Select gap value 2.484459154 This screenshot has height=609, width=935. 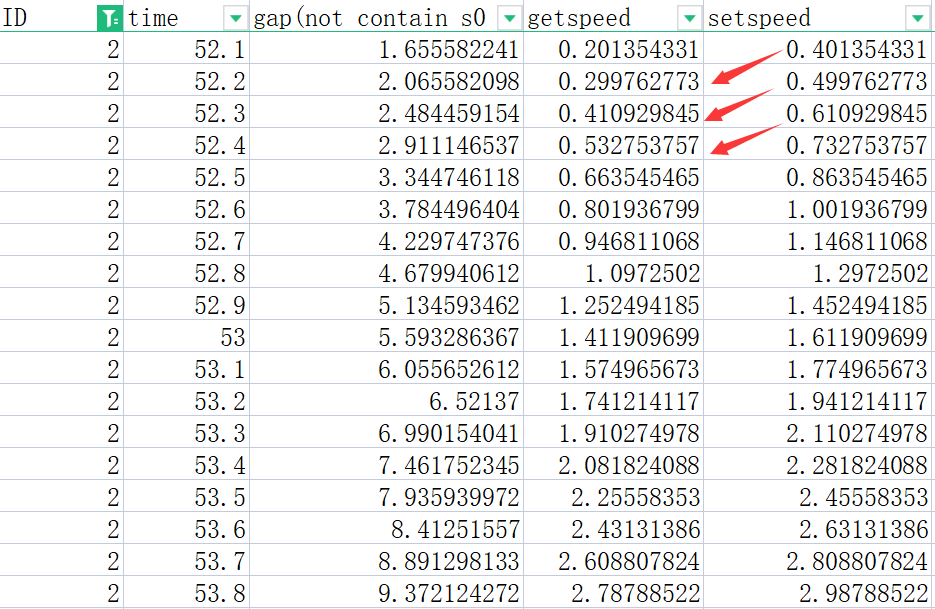click(386, 113)
